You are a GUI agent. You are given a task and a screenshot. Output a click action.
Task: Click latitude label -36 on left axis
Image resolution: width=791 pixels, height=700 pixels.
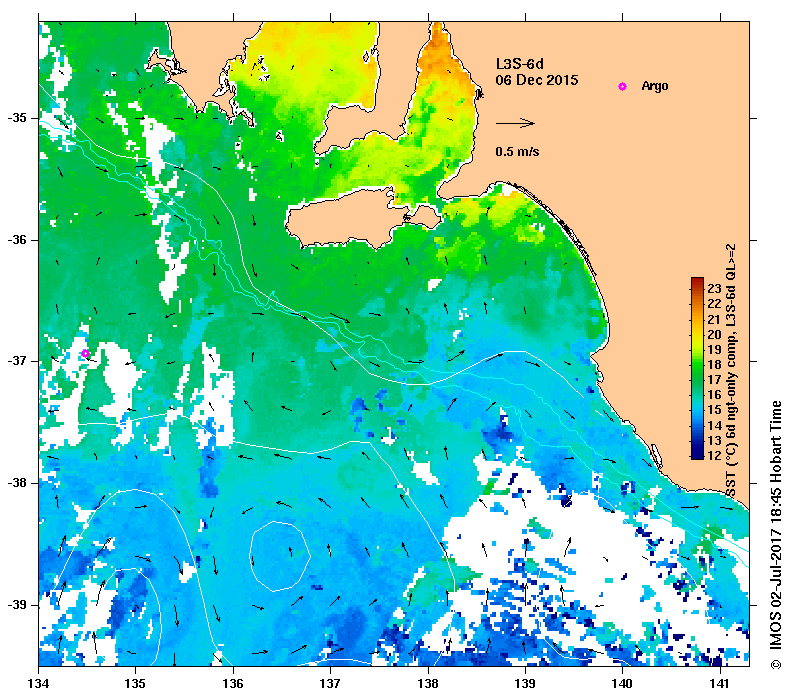[17, 240]
